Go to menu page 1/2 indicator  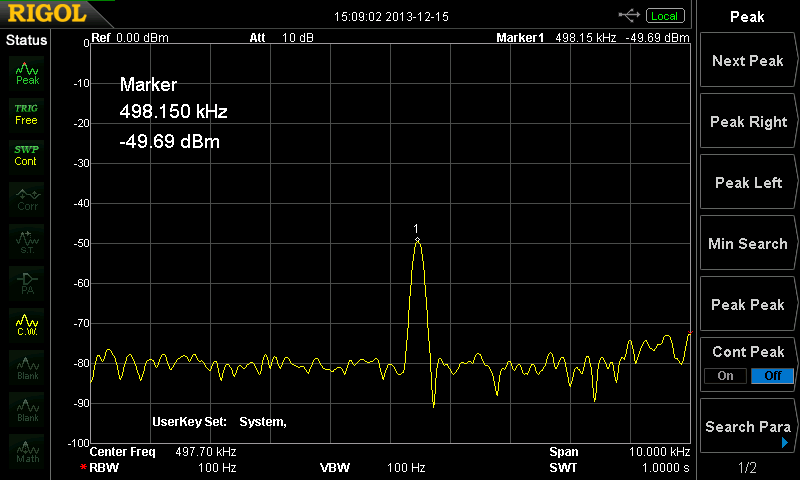point(747,468)
